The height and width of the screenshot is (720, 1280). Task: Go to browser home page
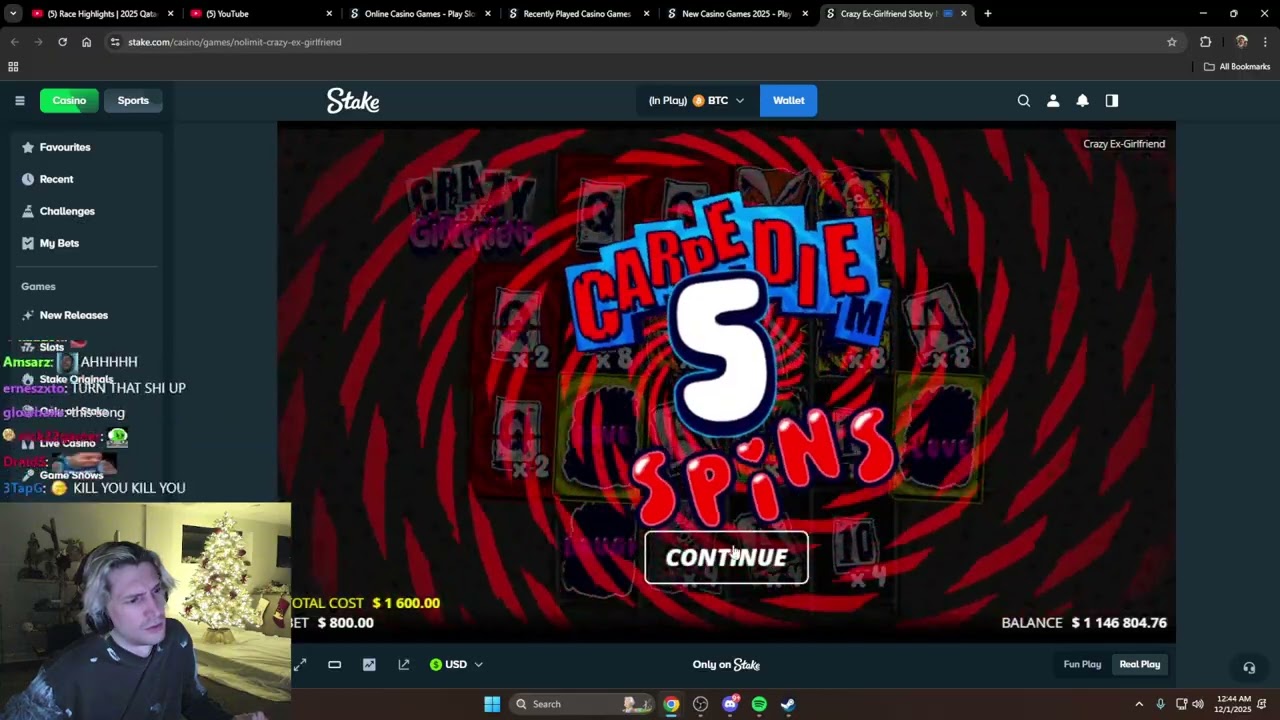(86, 42)
